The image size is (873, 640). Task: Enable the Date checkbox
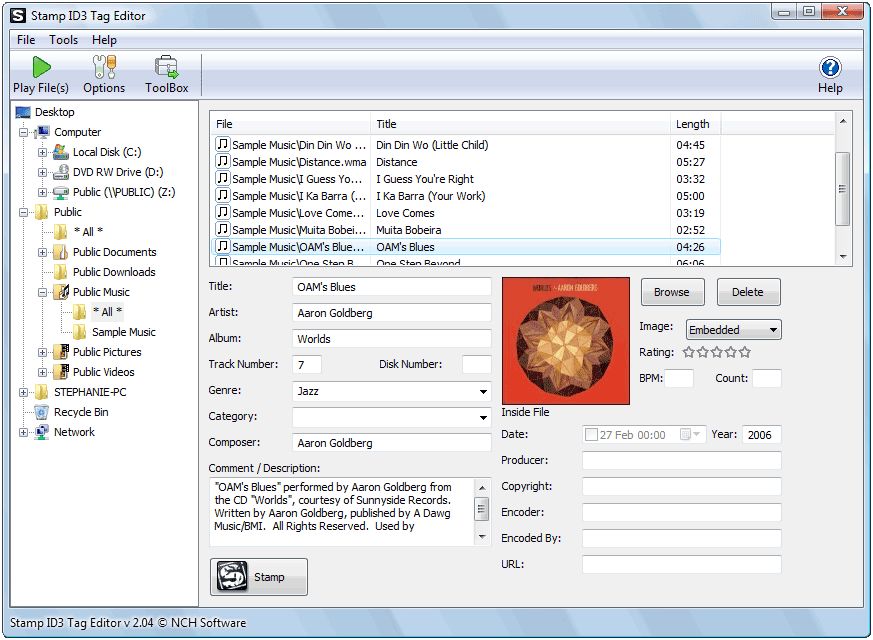pos(590,434)
